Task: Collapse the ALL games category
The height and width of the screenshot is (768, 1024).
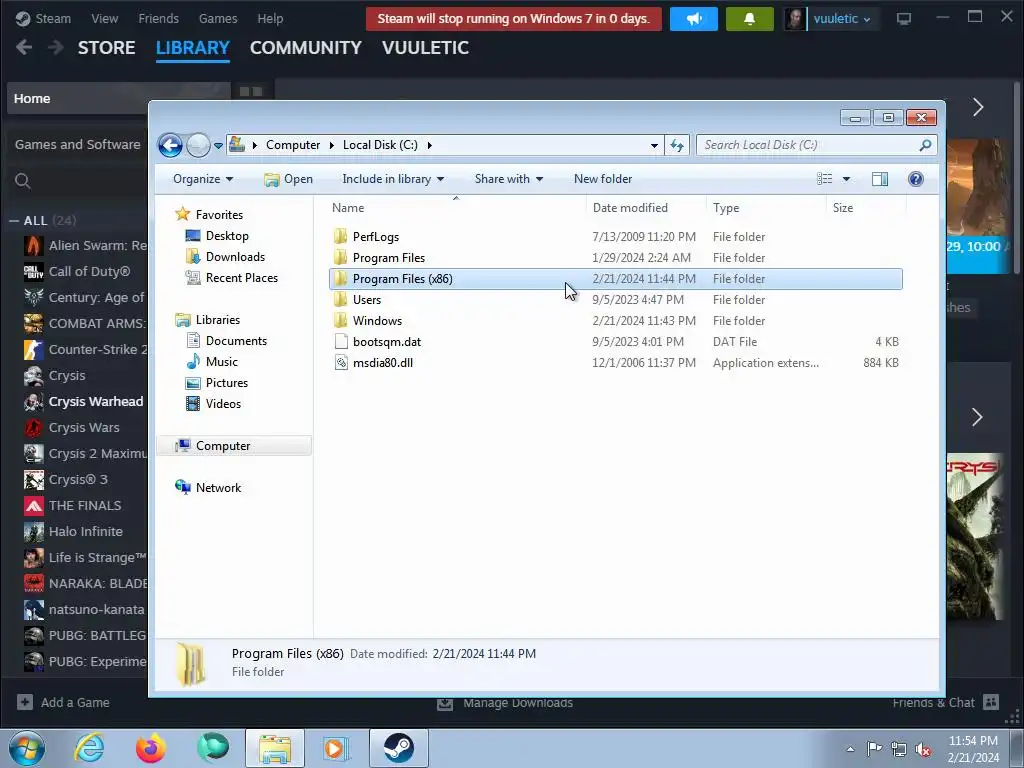Action: tap(14, 221)
